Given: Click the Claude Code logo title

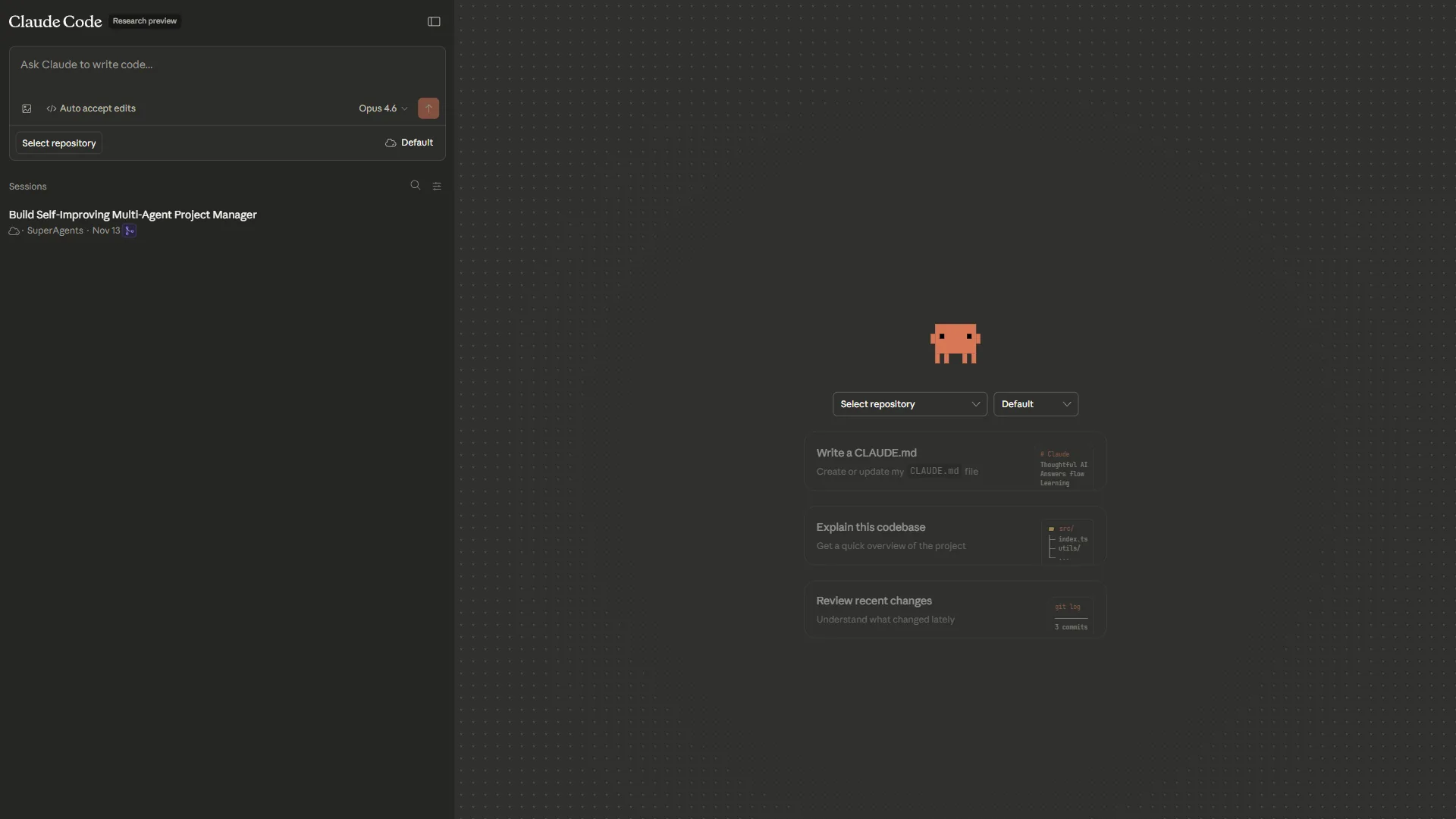Looking at the screenshot, I should click(x=55, y=21).
